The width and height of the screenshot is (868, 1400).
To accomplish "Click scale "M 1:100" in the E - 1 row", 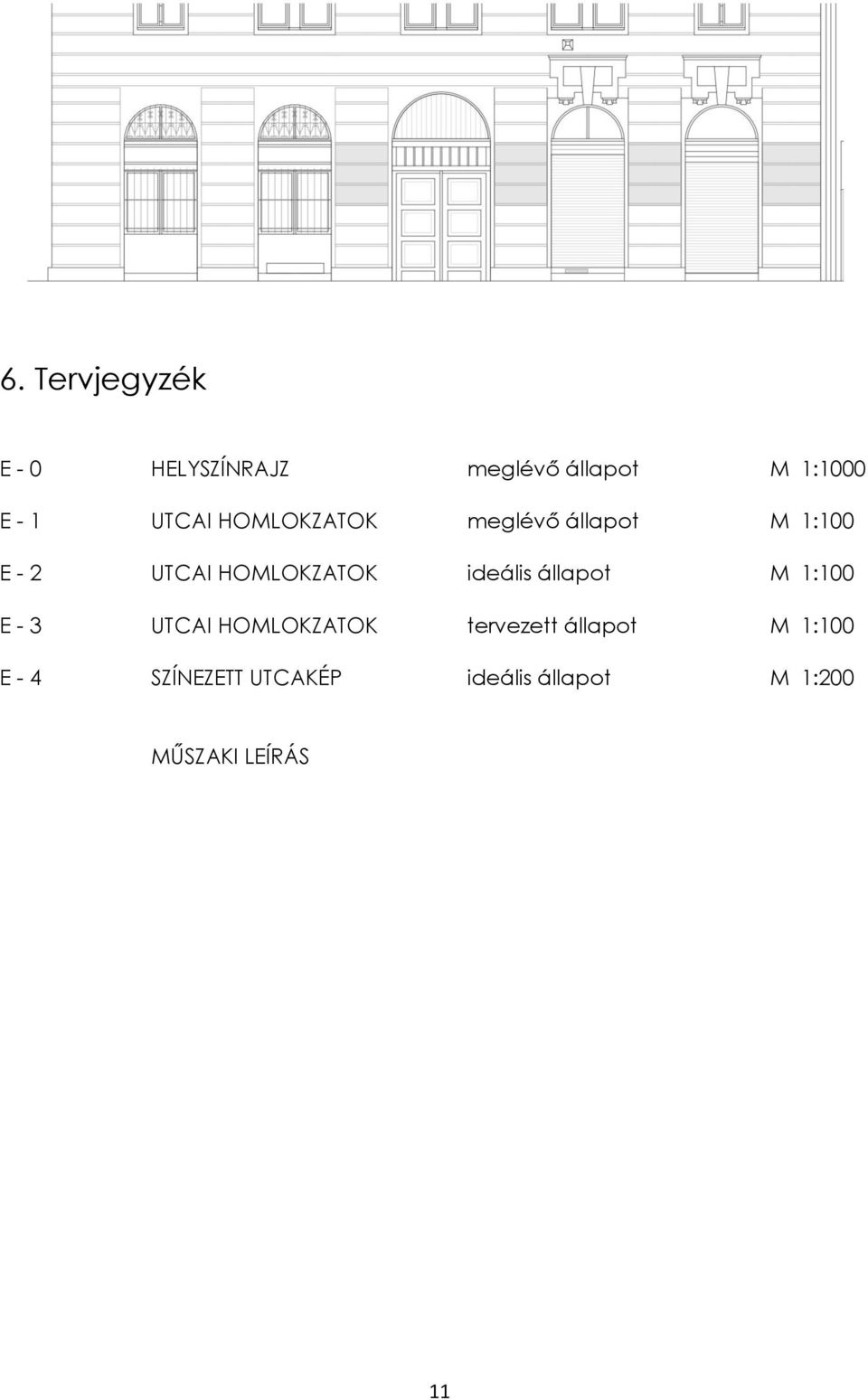I will coord(812,521).
